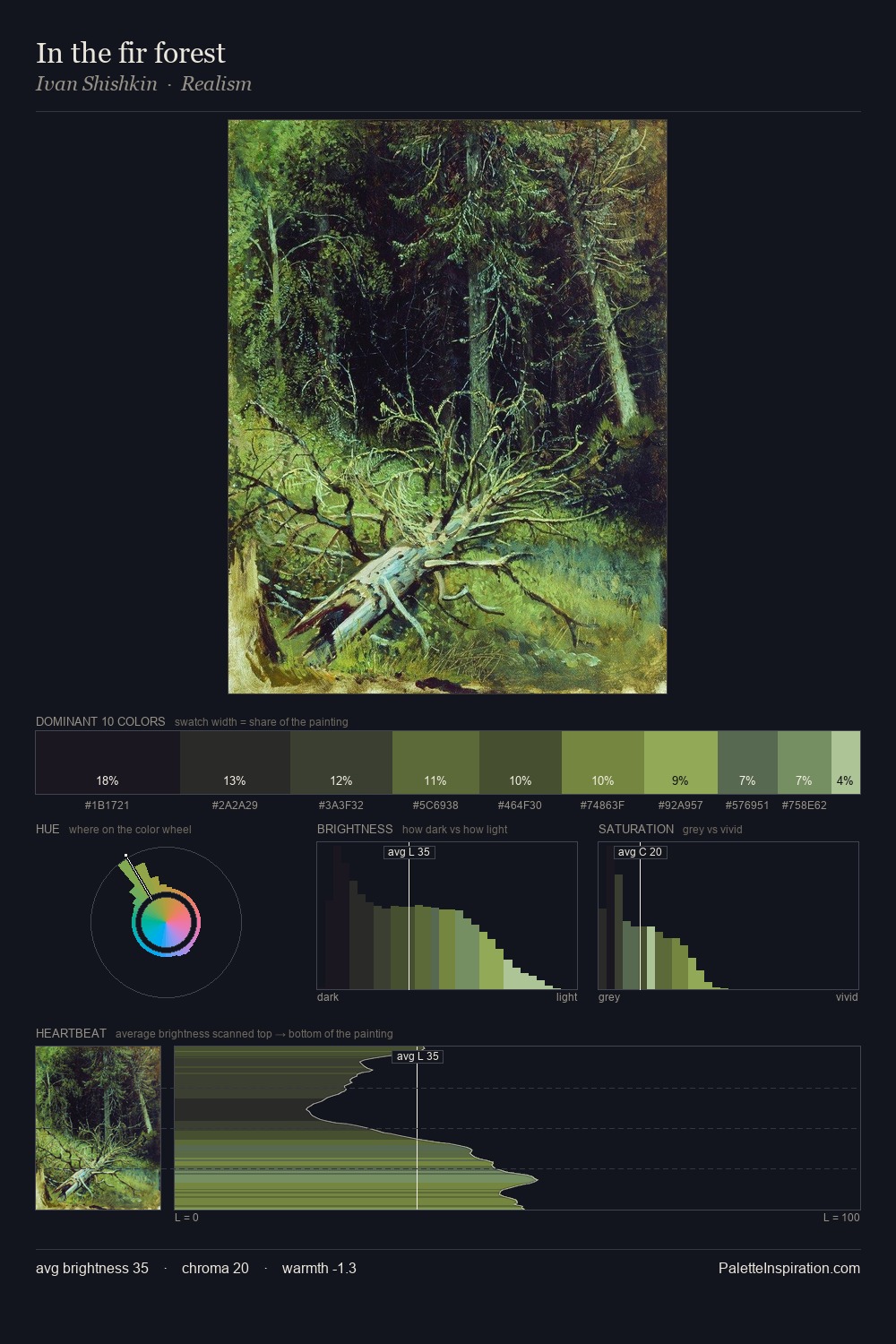Click the hex code #92A957
This screenshot has height=1344, width=896.
click(x=681, y=806)
